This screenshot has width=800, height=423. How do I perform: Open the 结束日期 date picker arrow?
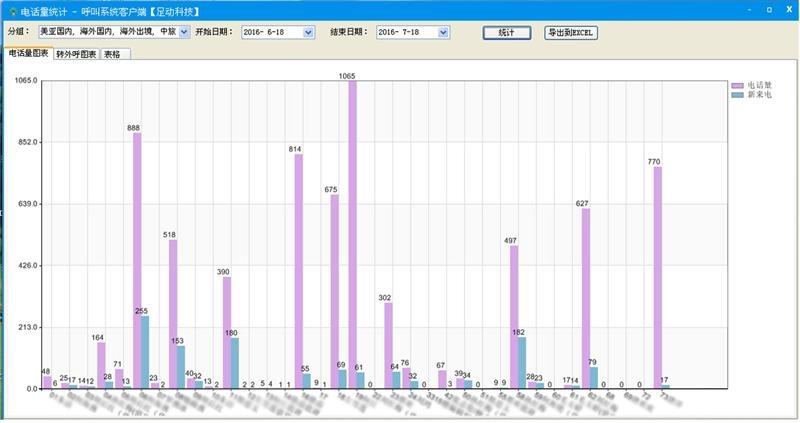click(443, 32)
